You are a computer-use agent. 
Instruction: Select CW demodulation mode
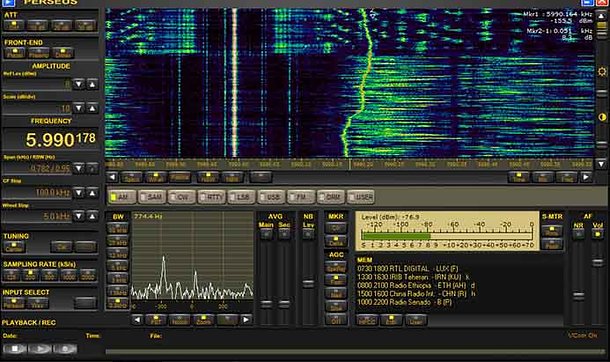[x=182, y=197]
